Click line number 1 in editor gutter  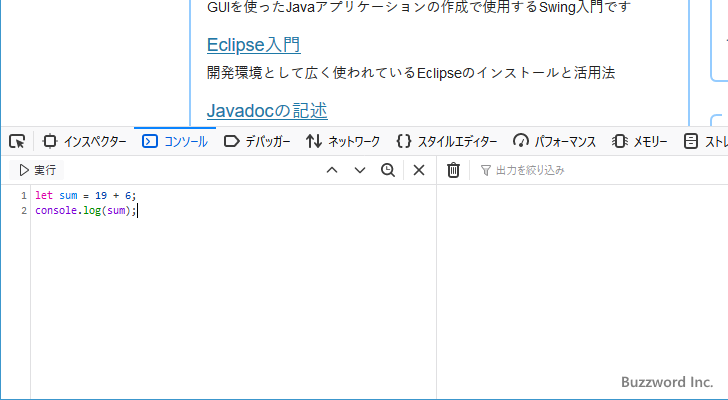24,195
